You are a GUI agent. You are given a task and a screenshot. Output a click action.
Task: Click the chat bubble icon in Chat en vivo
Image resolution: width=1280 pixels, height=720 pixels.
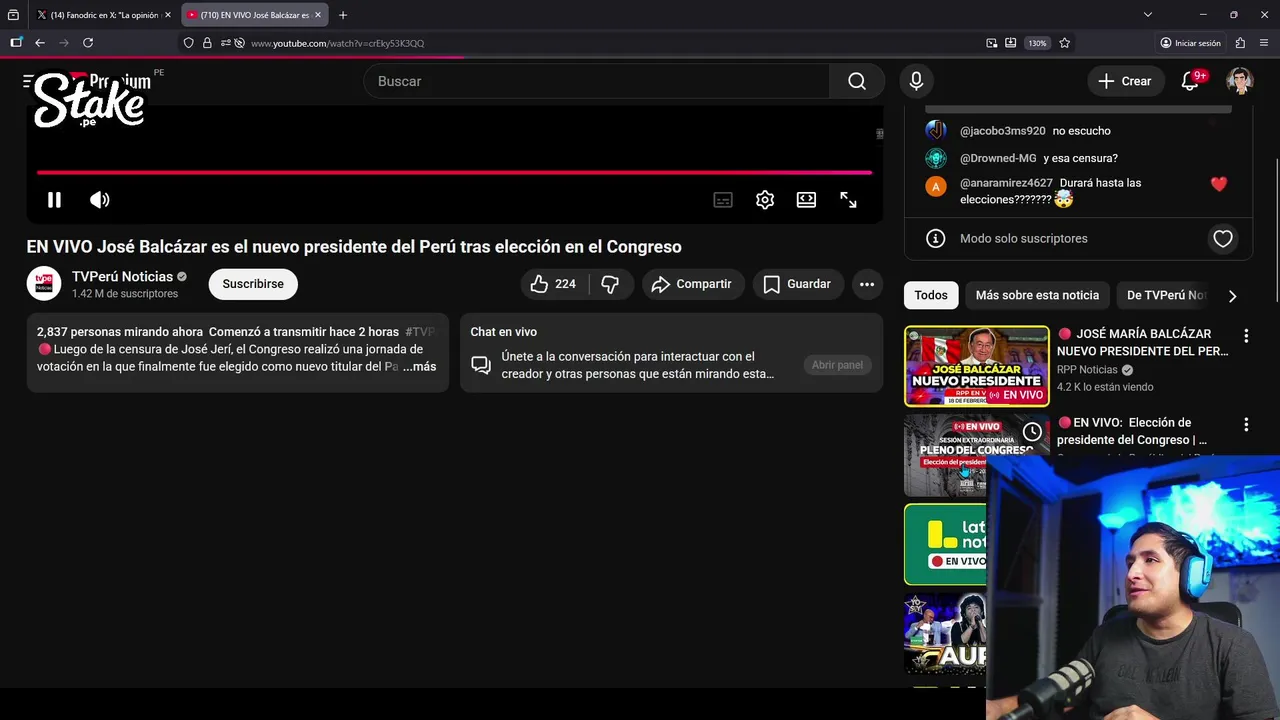tap(481, 365)
